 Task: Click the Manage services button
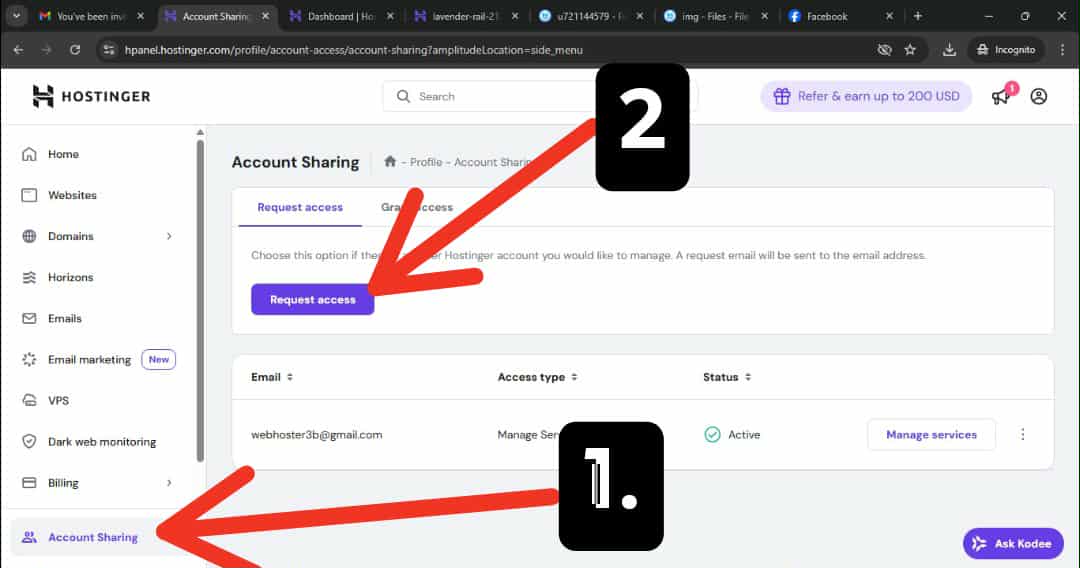coord(931,435)
